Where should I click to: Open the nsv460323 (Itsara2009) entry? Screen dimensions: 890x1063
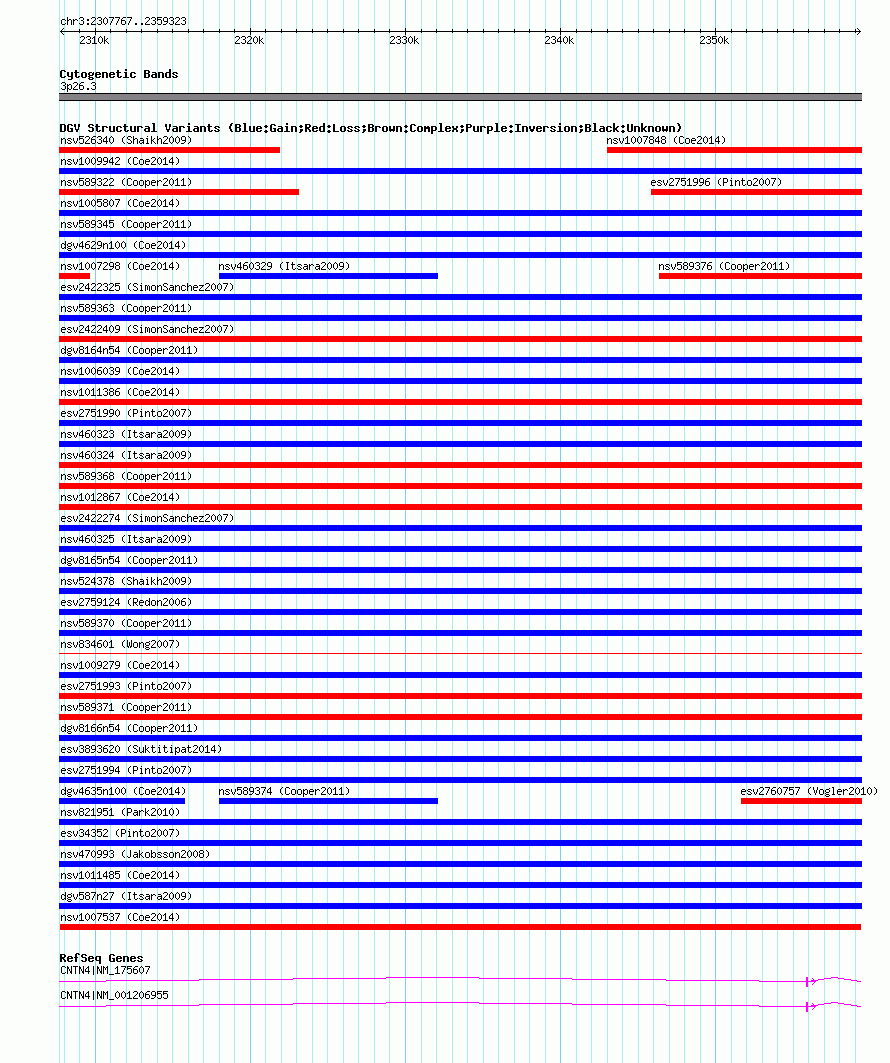126,435
